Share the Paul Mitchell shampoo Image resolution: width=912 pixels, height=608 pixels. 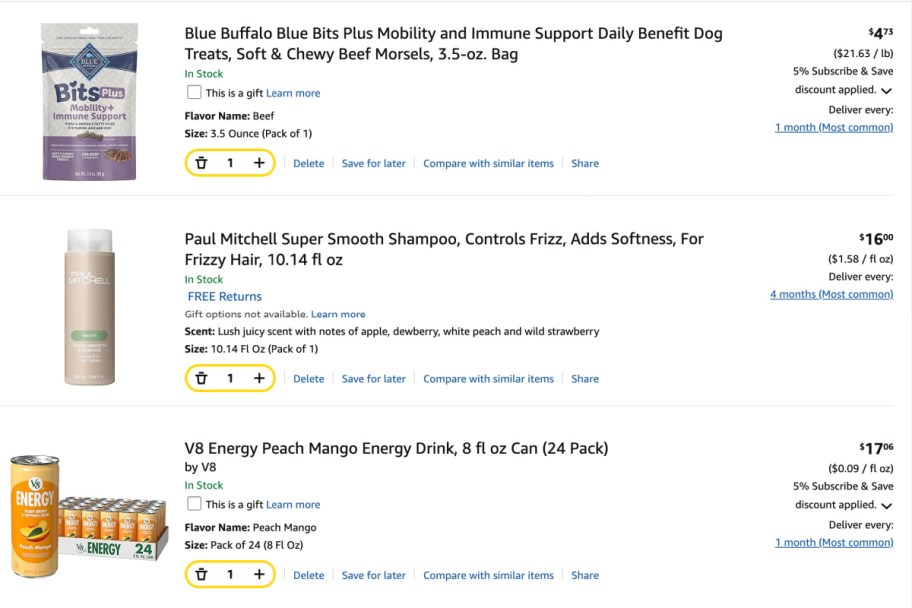(584, 378)
